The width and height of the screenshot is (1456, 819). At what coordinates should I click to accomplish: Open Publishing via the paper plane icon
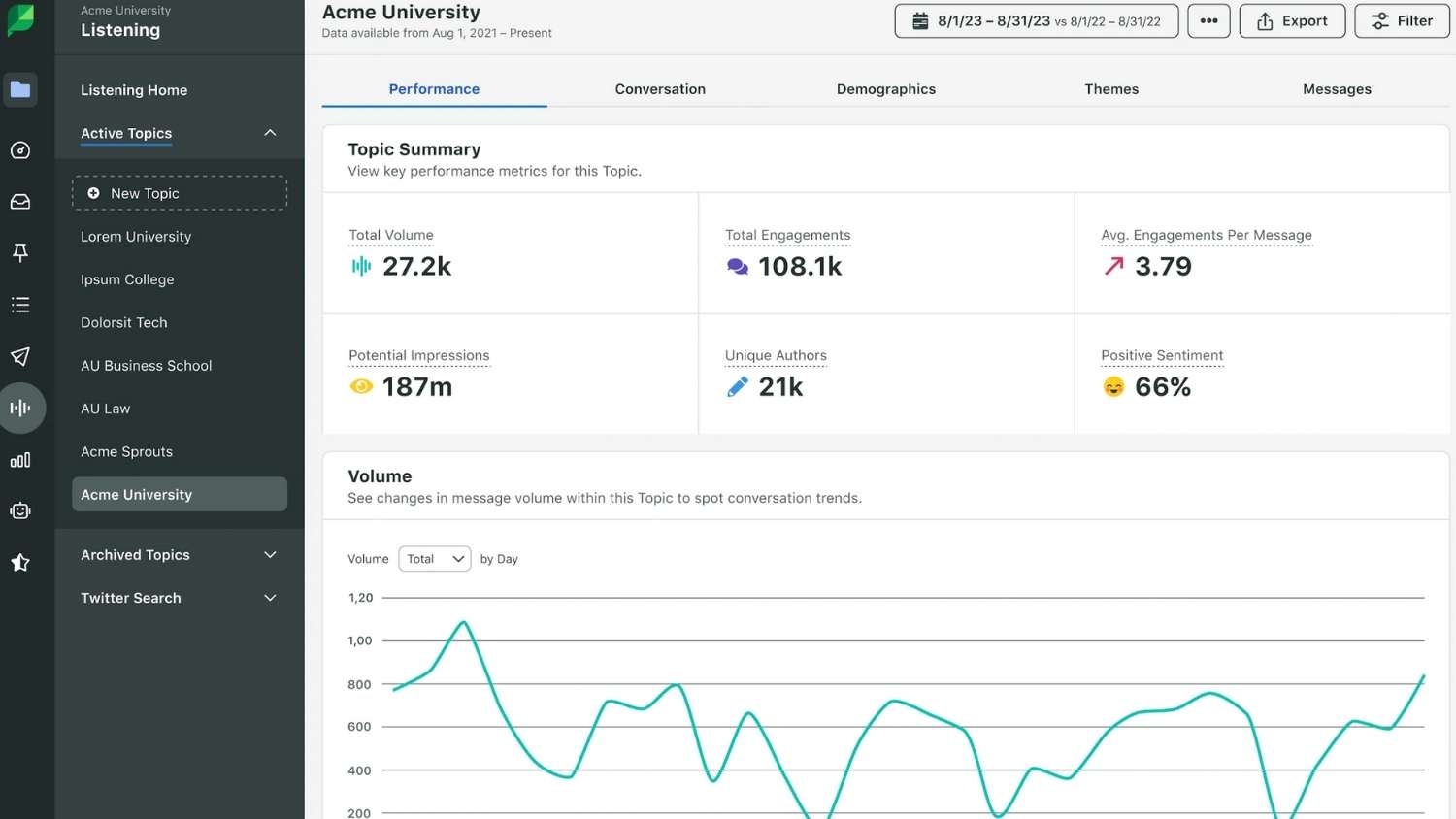[19, 356]
